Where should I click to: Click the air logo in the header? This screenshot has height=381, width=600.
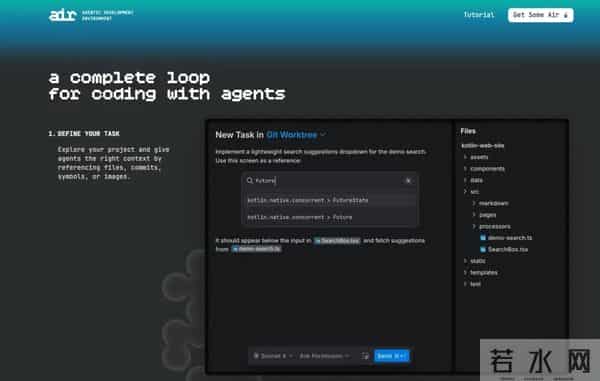point(63,15)
